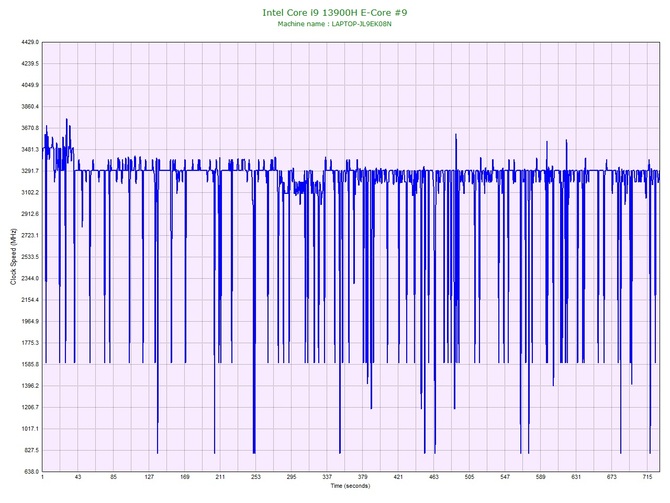This screenshot has width=670, height=503.
Task: Click the 3481.3 y-axis value
Action: click(x=30, y=150)
